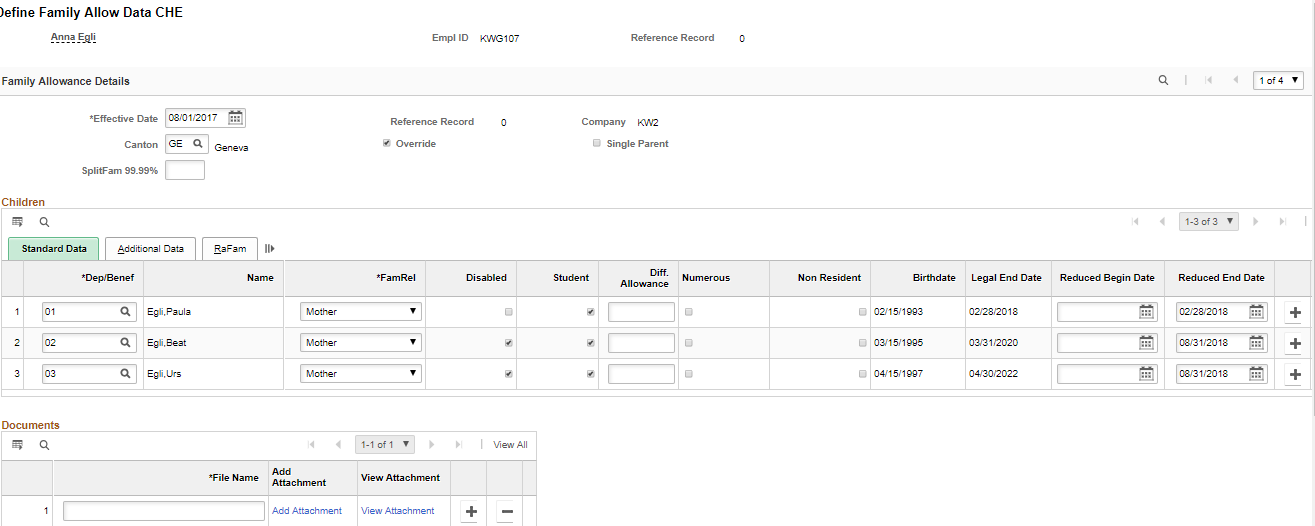
Task: Toggle Disabled checkbox for Egli,Beat
Action: pos(509,343)
